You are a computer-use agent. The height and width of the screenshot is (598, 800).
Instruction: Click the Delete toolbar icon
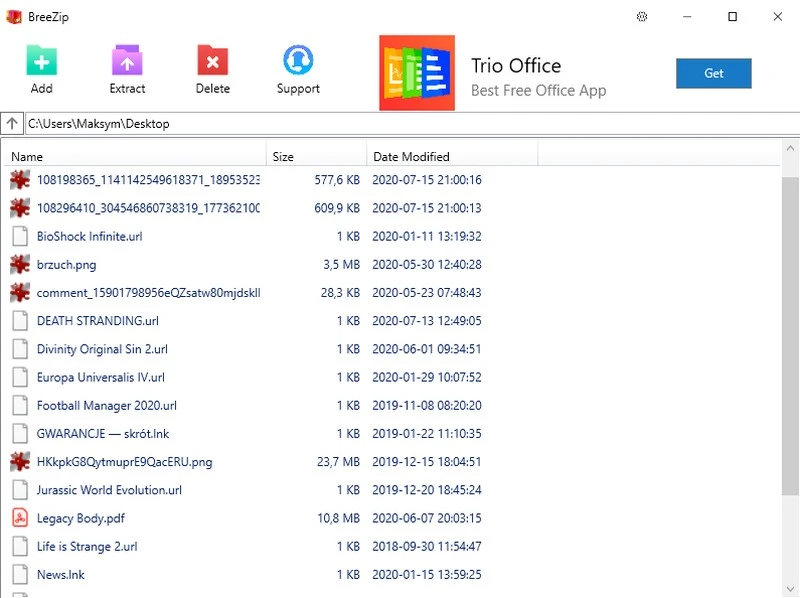[x=212, y=60]
